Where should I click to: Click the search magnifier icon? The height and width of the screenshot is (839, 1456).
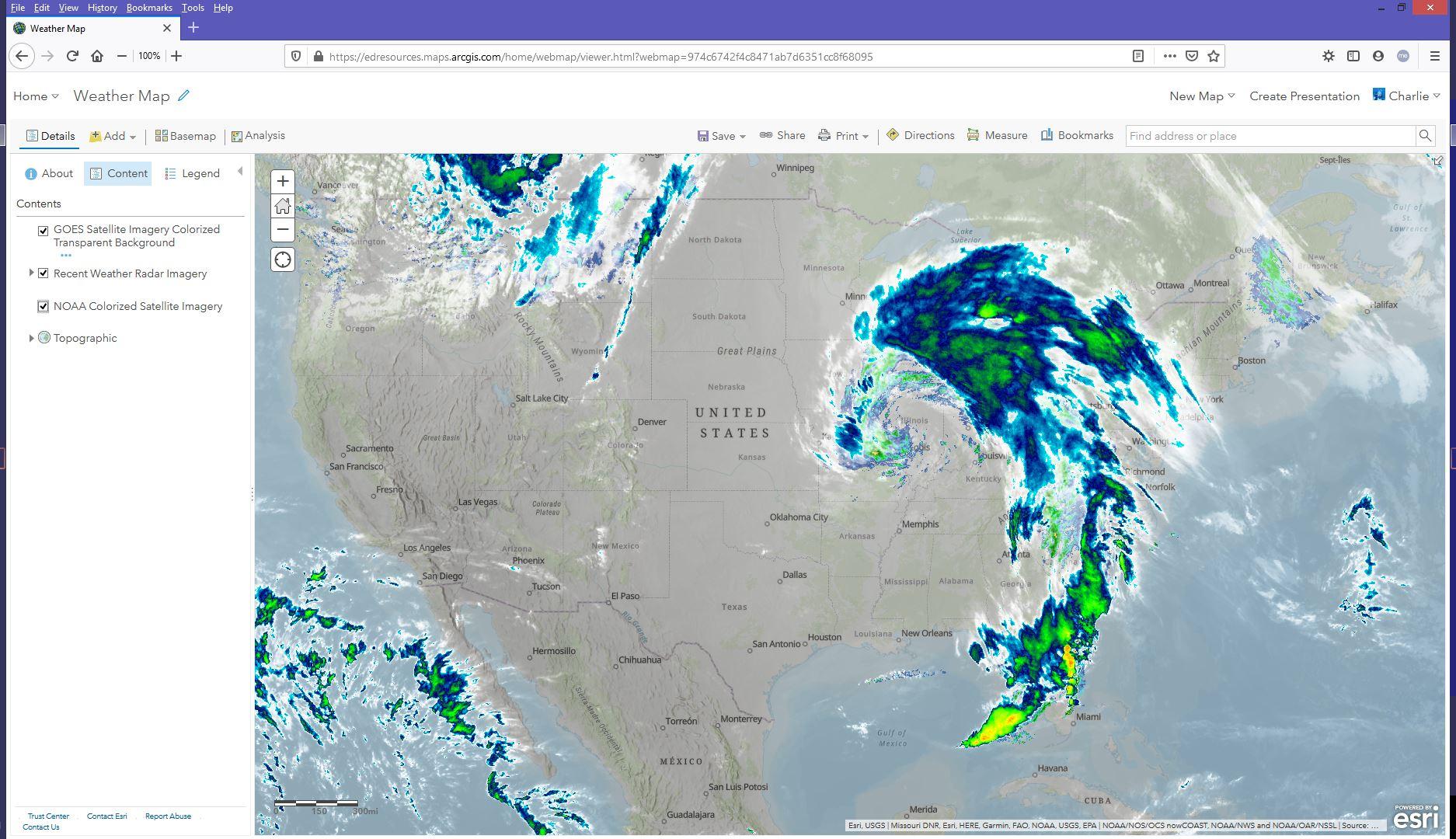[1425, 136]
